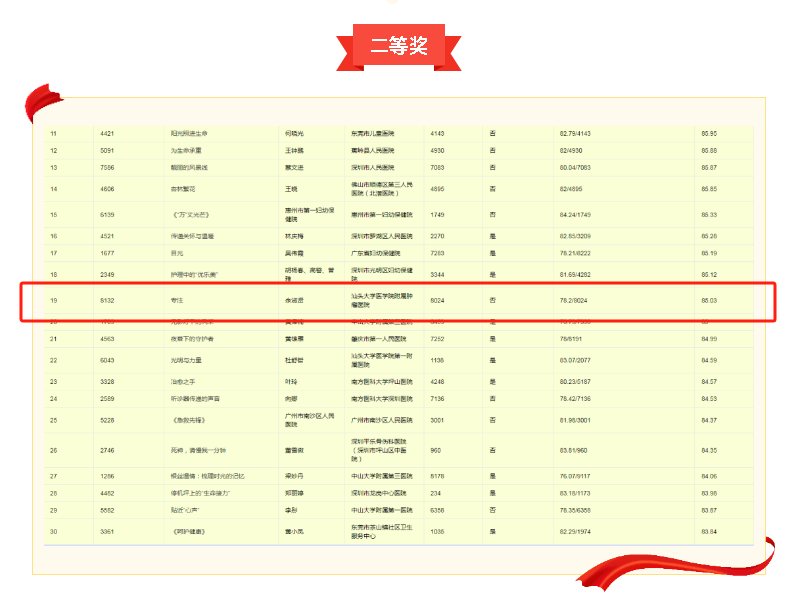Select entry ID 5228 in row 25
This screenshot has height=604, width=787.
[x=109, y=420]
